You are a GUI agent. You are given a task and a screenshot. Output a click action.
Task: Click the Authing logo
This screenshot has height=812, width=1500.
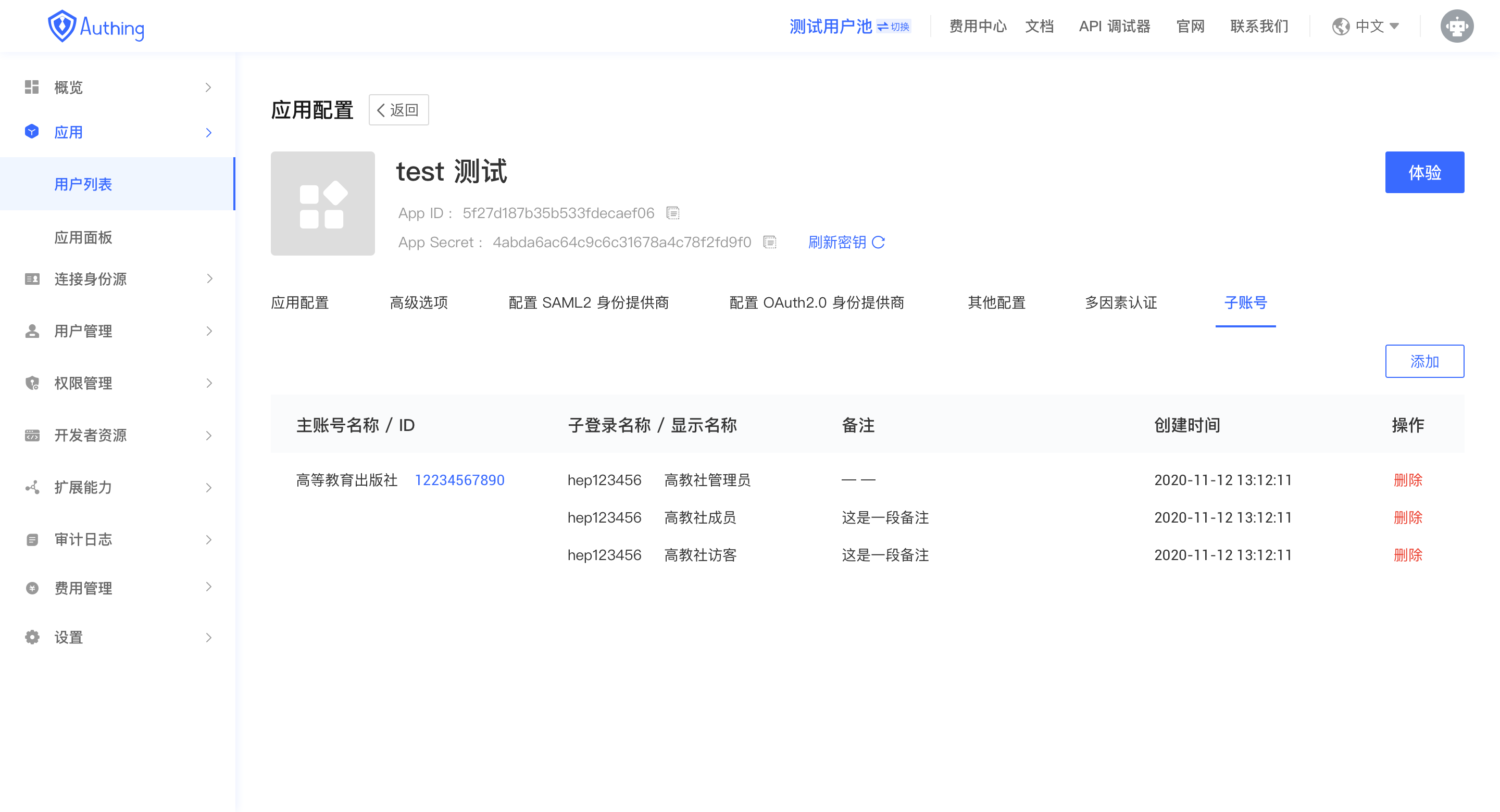96,26
